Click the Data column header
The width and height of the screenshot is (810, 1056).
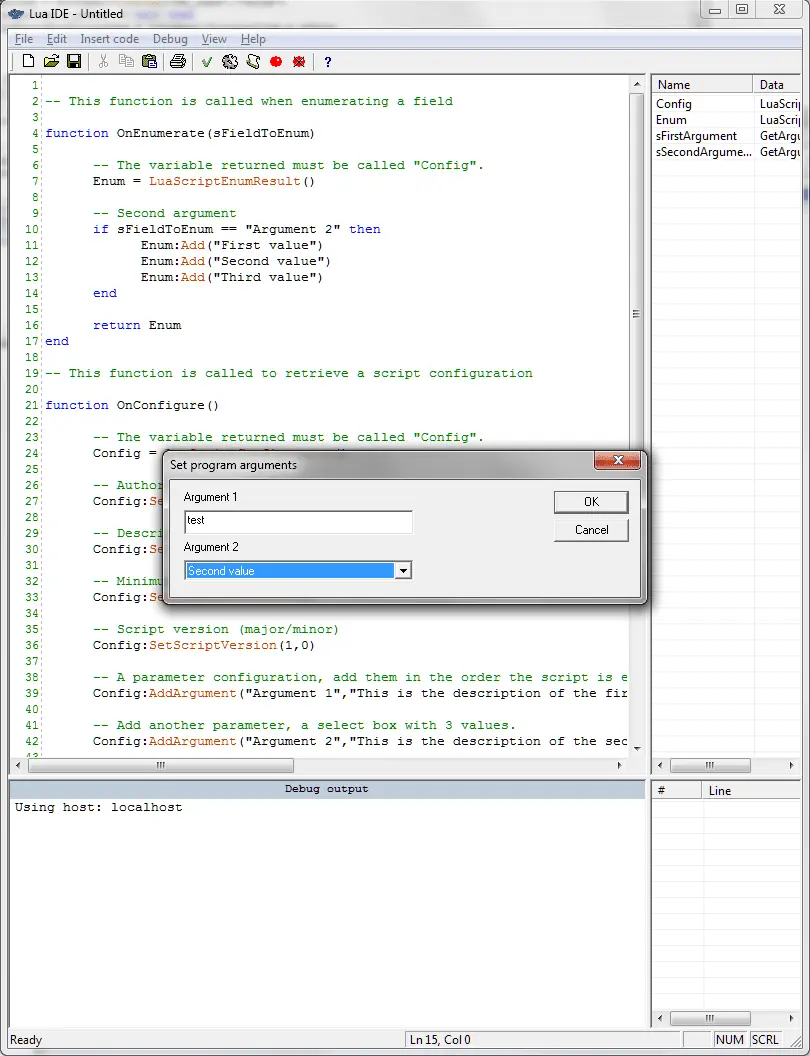(778, 85)
